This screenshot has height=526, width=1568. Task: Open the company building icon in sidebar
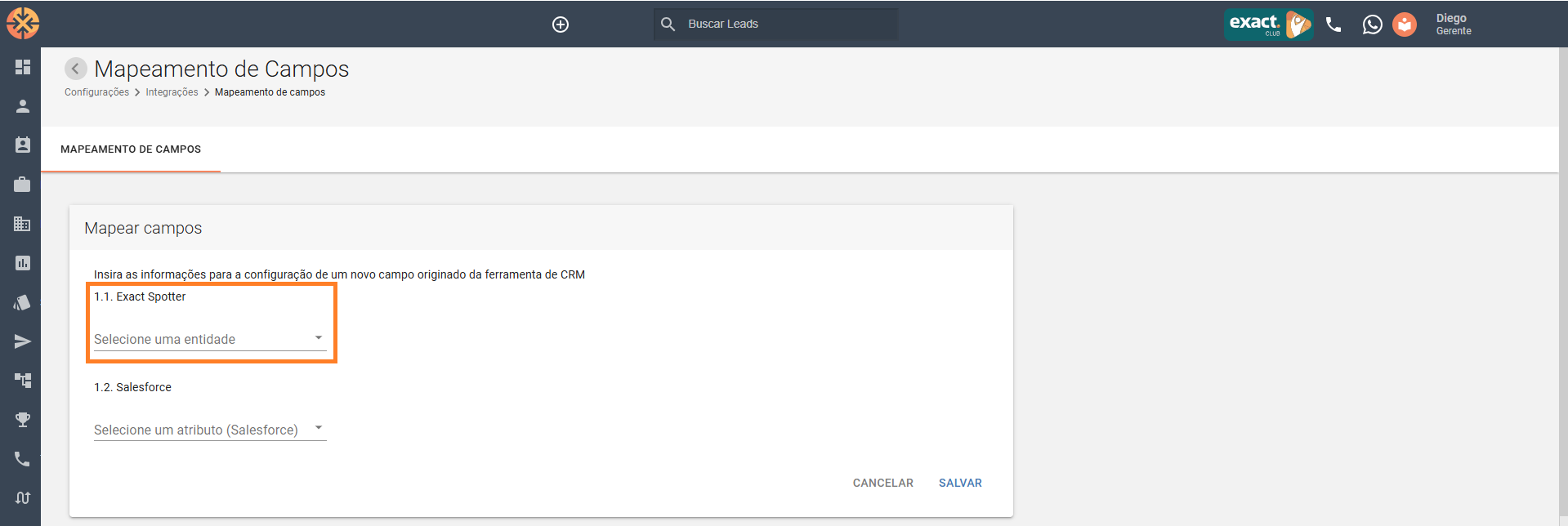(23, 224)
